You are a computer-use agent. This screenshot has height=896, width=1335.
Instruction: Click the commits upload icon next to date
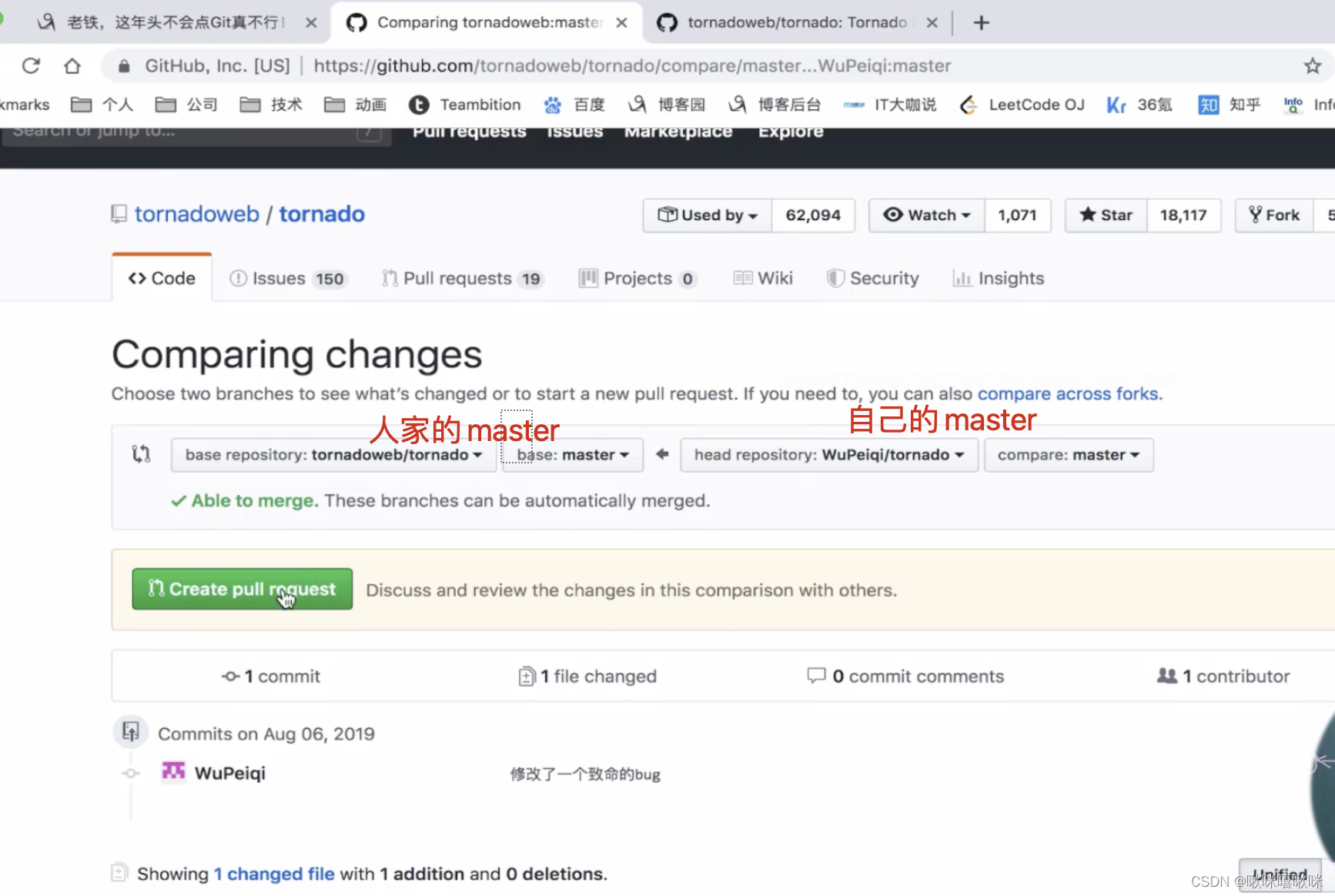click(x=131, y=731)
